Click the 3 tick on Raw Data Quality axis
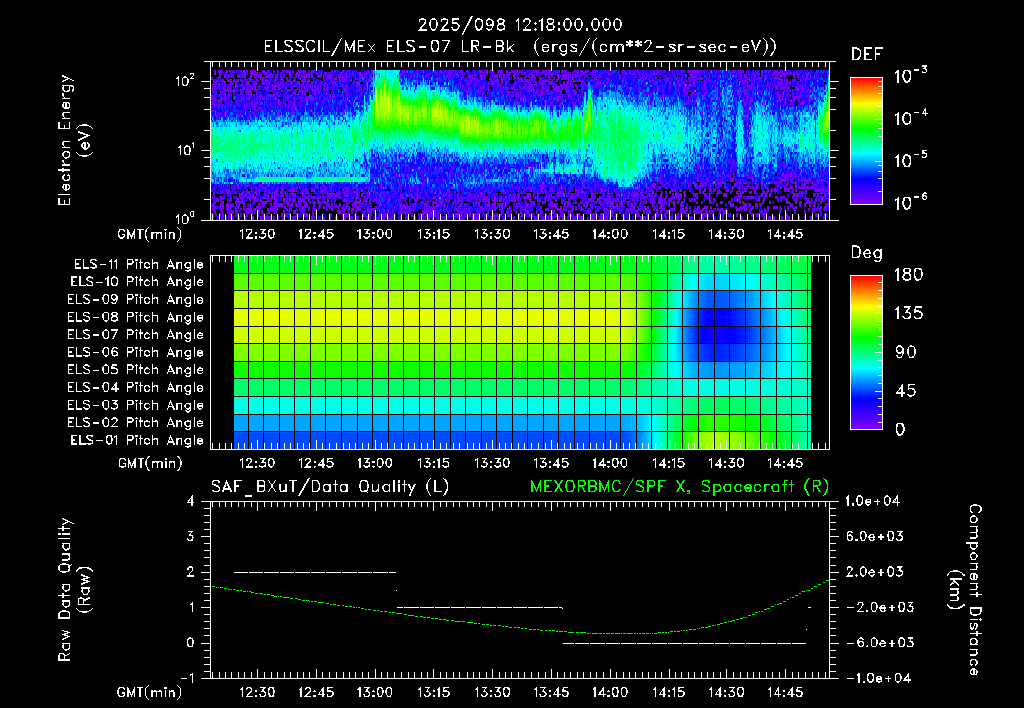The image size is (1024, 708). tap(190, 536)
